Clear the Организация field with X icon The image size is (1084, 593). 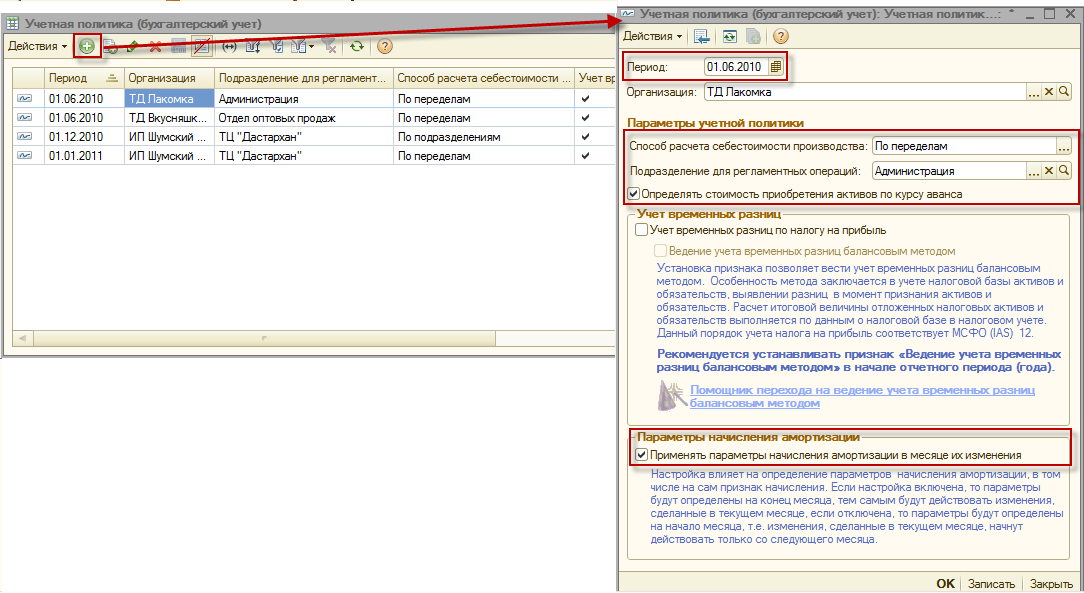pos(1049,92)
